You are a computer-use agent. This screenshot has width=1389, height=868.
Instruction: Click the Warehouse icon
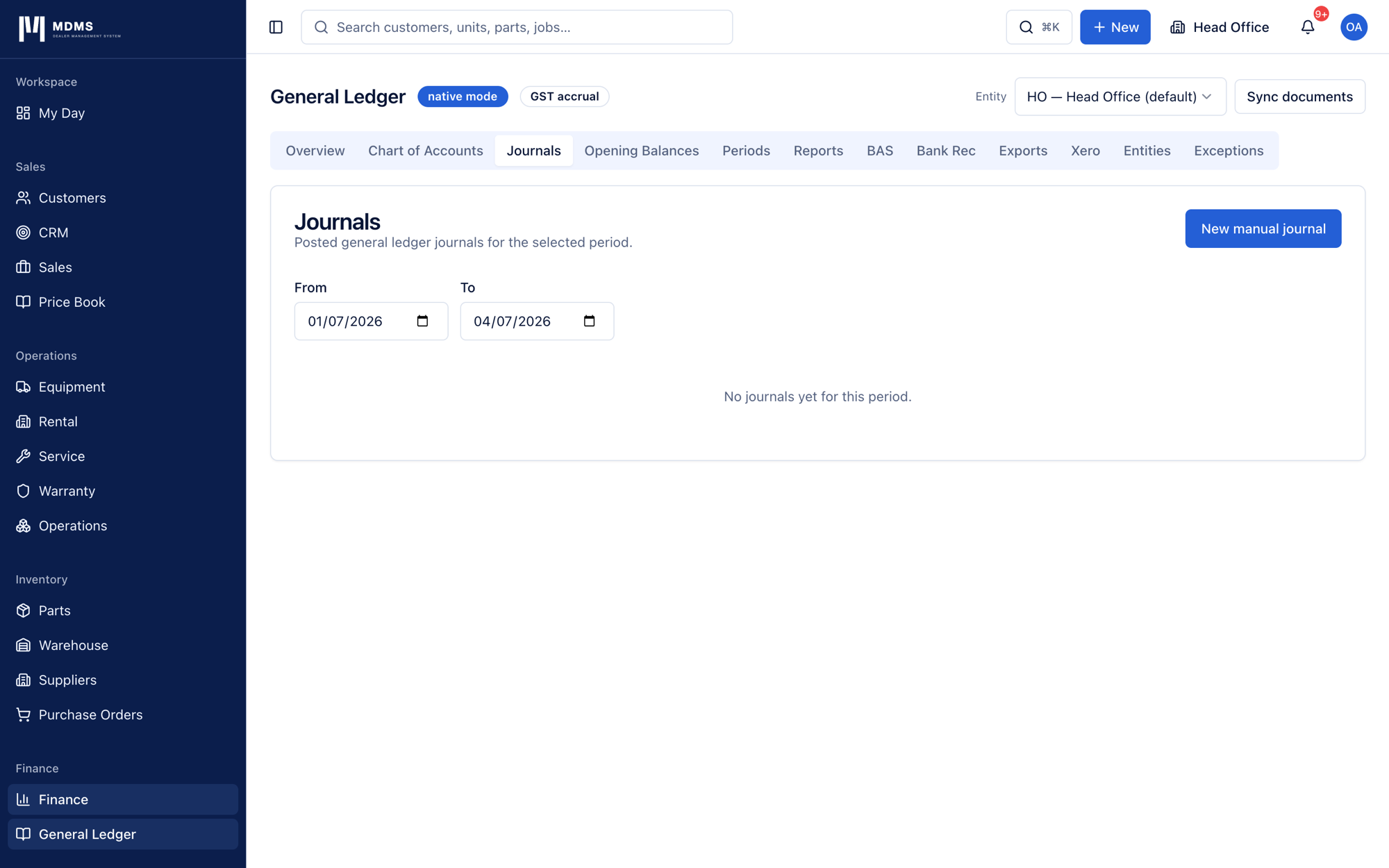pos(23,645)
